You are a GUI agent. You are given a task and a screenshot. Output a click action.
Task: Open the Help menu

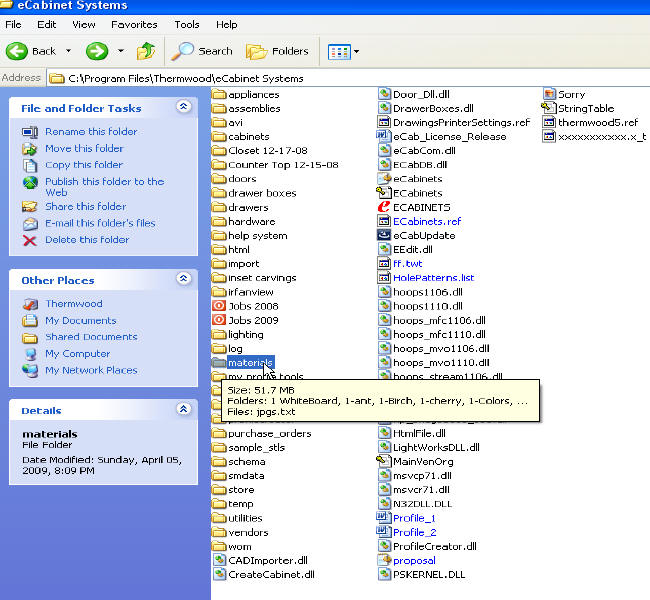pos(226,24)
